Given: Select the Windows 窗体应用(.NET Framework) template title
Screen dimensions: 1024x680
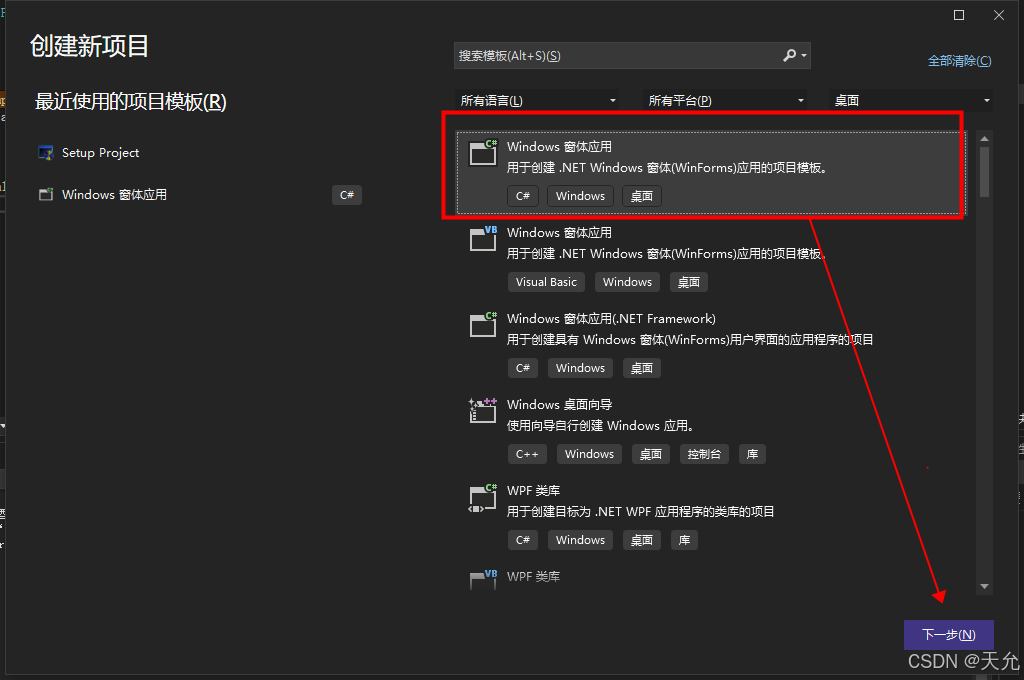Looking at the screenshot, I should click(611, 318).
